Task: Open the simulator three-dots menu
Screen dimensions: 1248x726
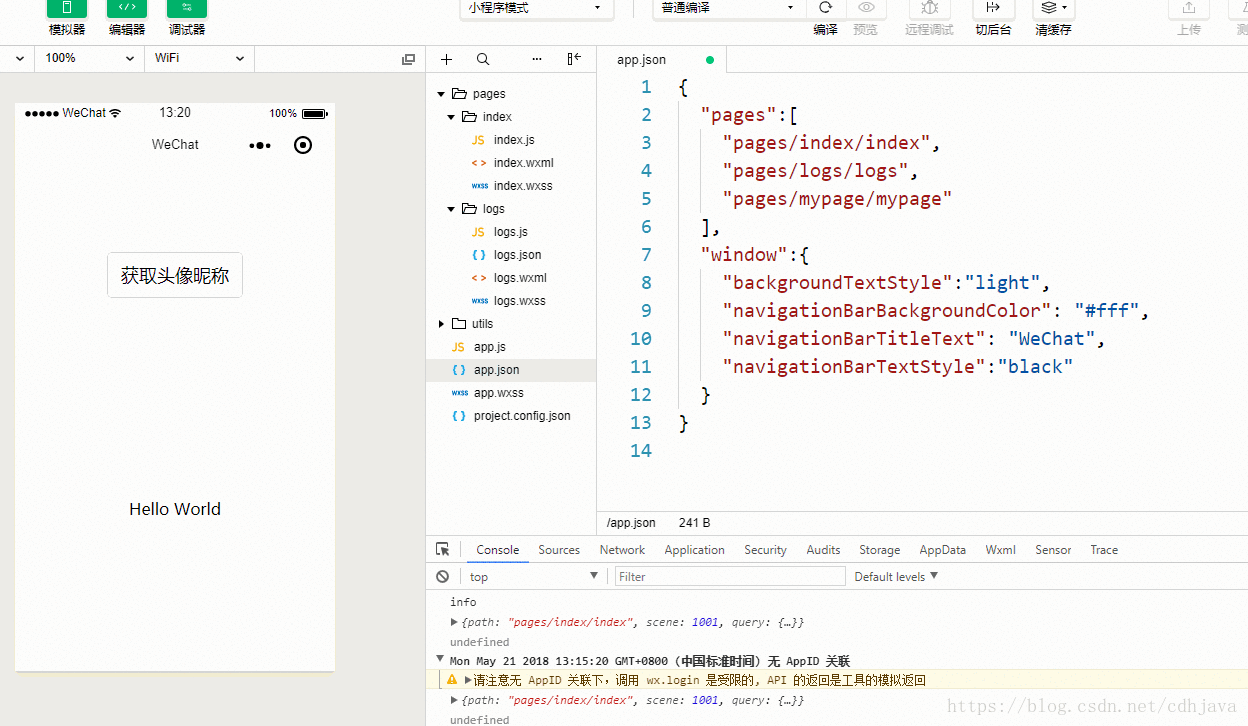Action: (260, 145)
